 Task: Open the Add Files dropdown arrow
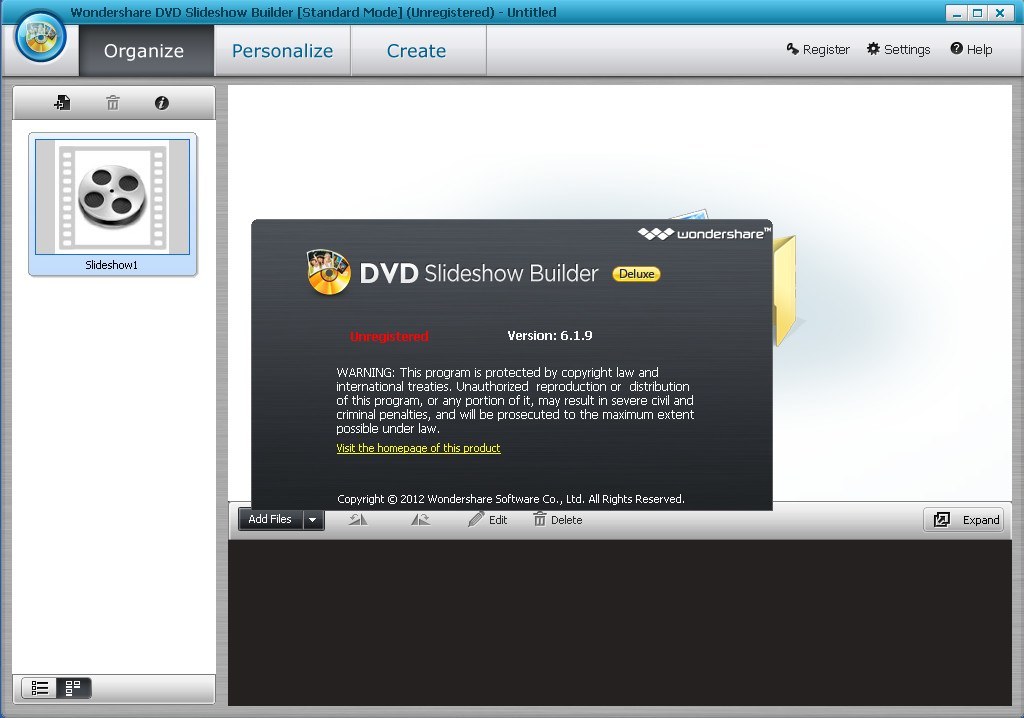coord(313,520)
